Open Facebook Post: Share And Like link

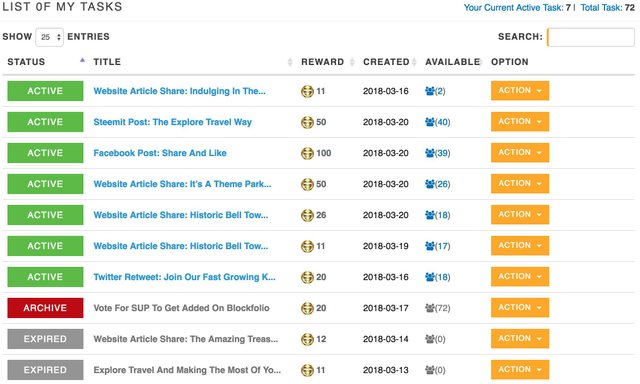pos(160,153)
